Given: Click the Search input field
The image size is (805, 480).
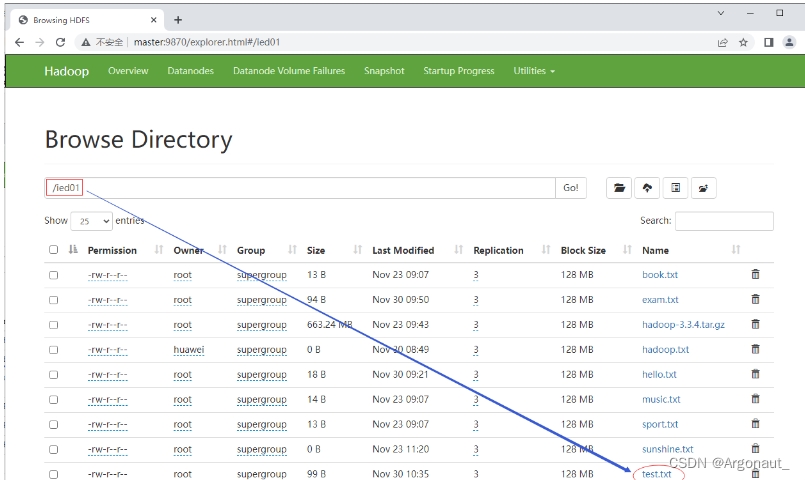Looking at the screenshot, I should [724, 221].
